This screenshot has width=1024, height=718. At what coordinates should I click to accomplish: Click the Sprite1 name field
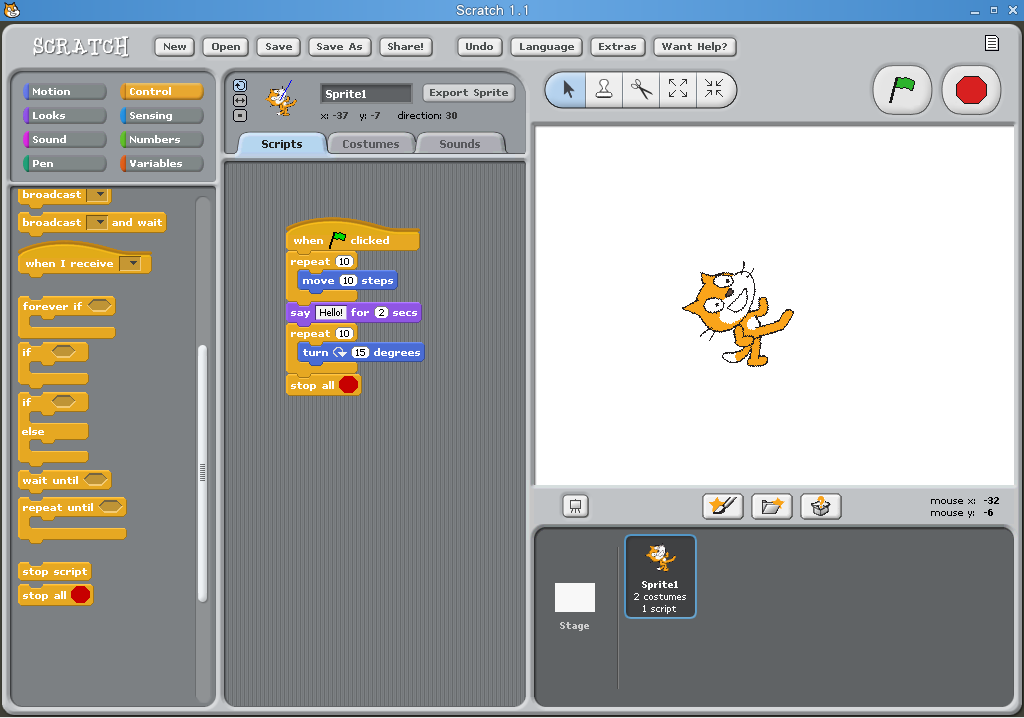(366, 93)
